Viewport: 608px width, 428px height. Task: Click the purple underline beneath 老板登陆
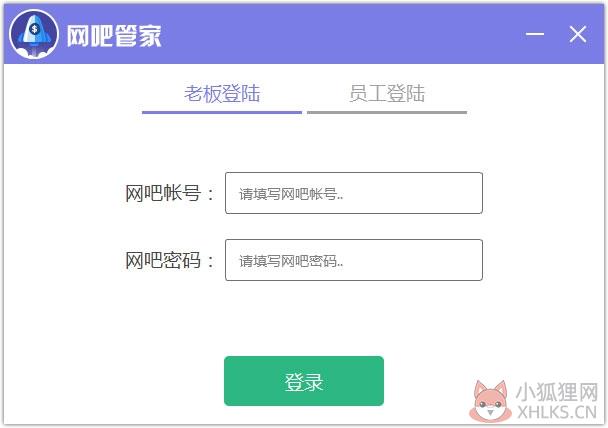point(222,112)
